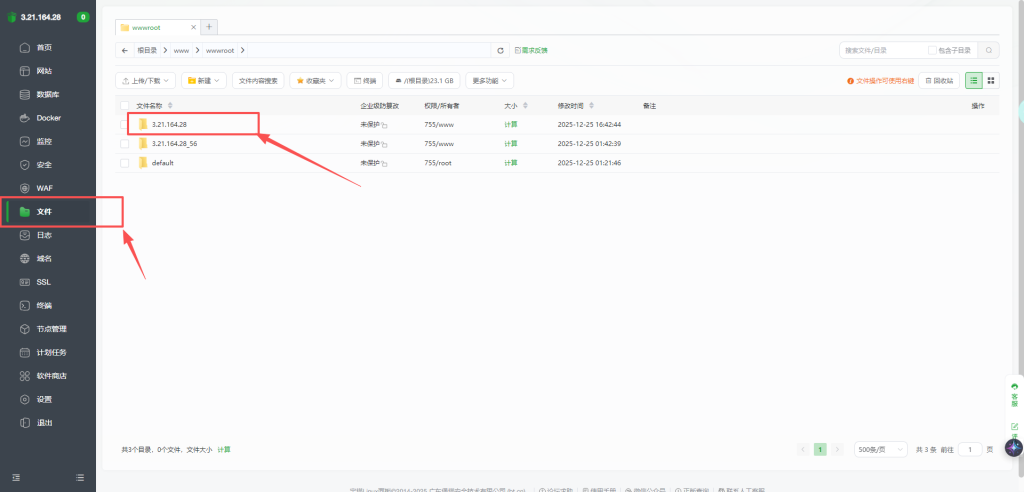1024x492 pixels.
Task: Sort by 文件名称 column arrows
Action: point(170,105)
